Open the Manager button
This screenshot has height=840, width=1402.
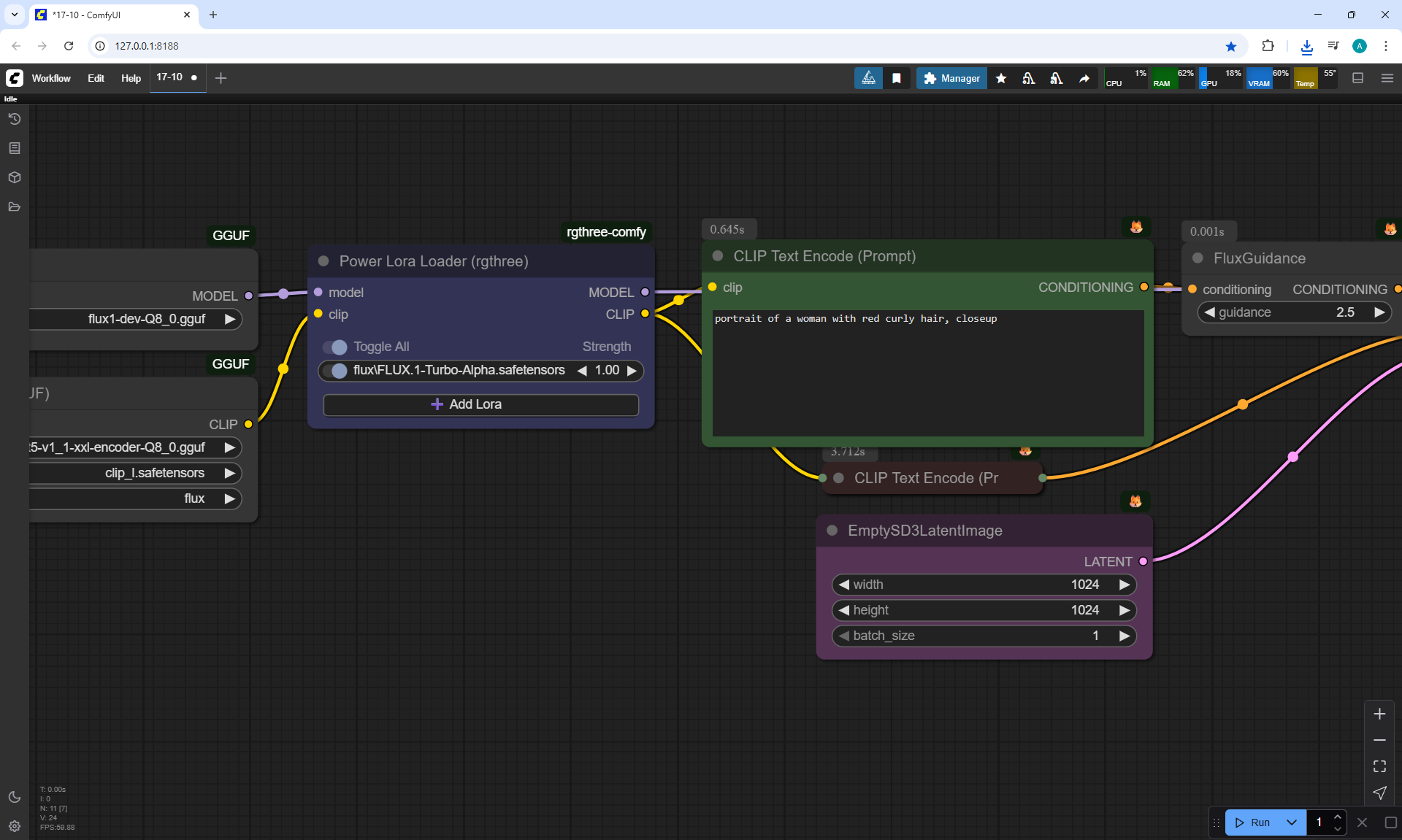coord(951,78)
